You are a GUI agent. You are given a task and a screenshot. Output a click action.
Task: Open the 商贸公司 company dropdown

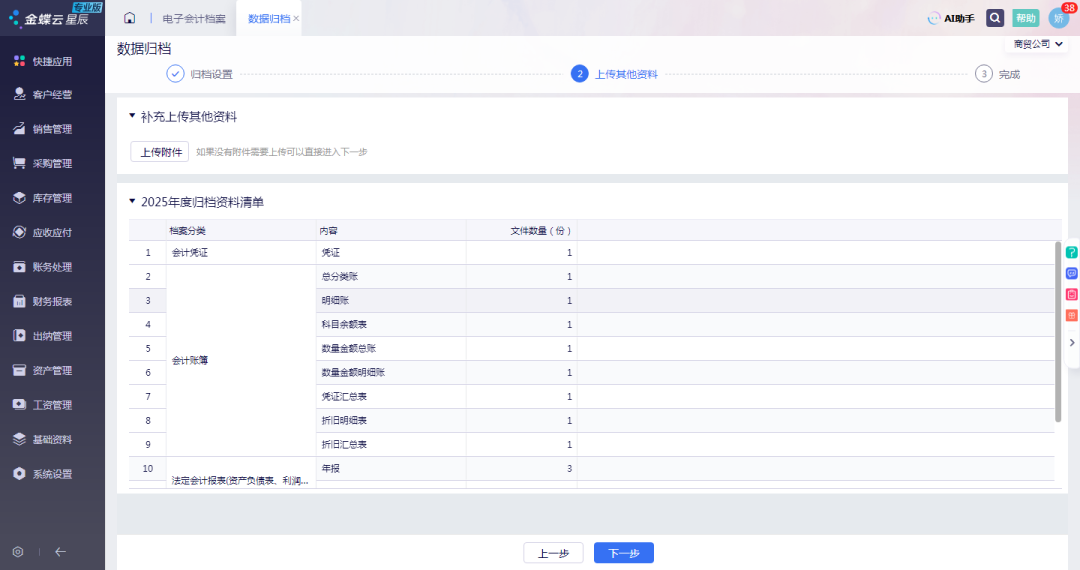click(1038, 44)
